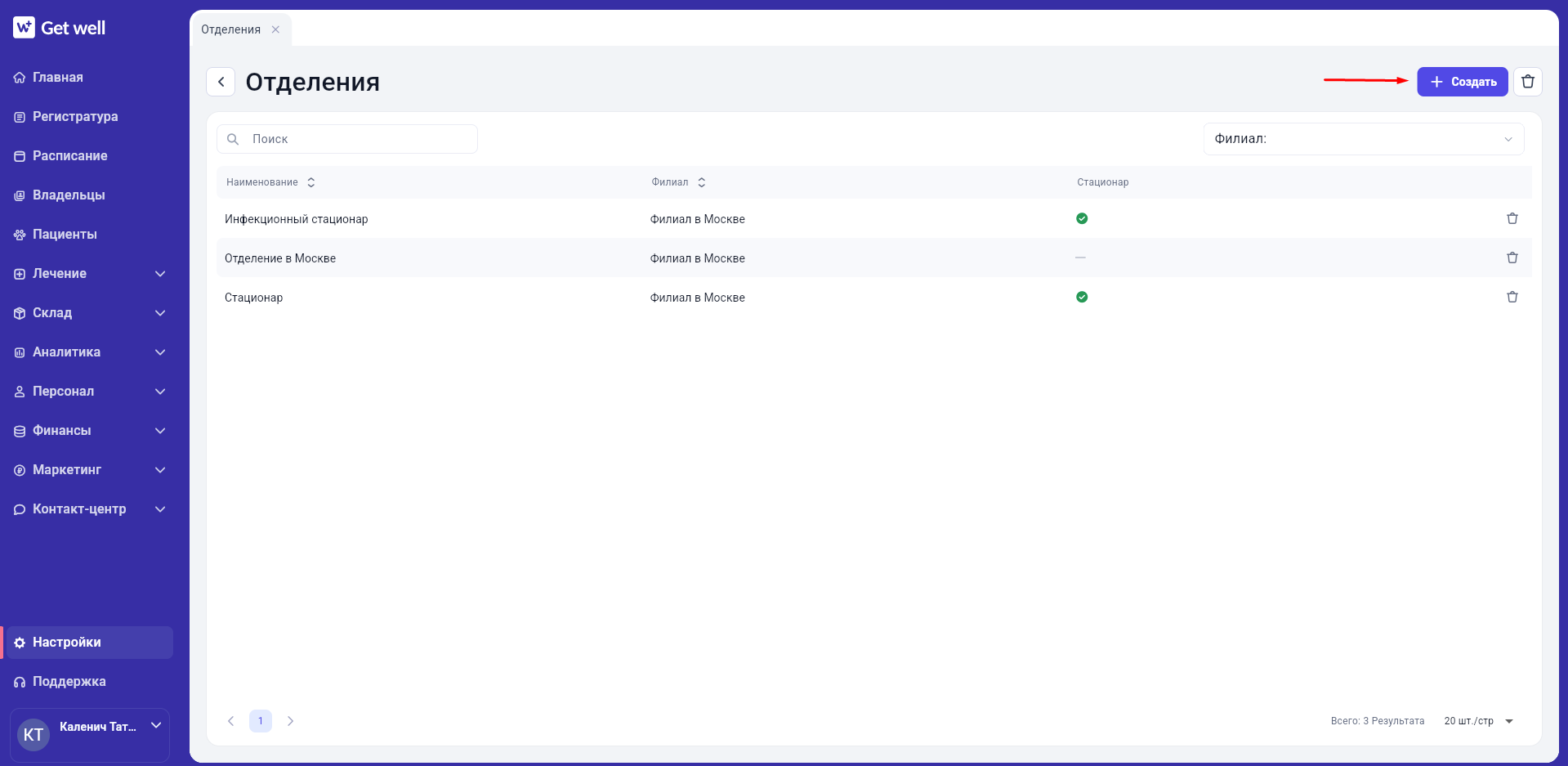Delete the Инфекционный стационар row
This screenshot has width=1568, height=766.
pyautogui.click(x=1512, y=218)
